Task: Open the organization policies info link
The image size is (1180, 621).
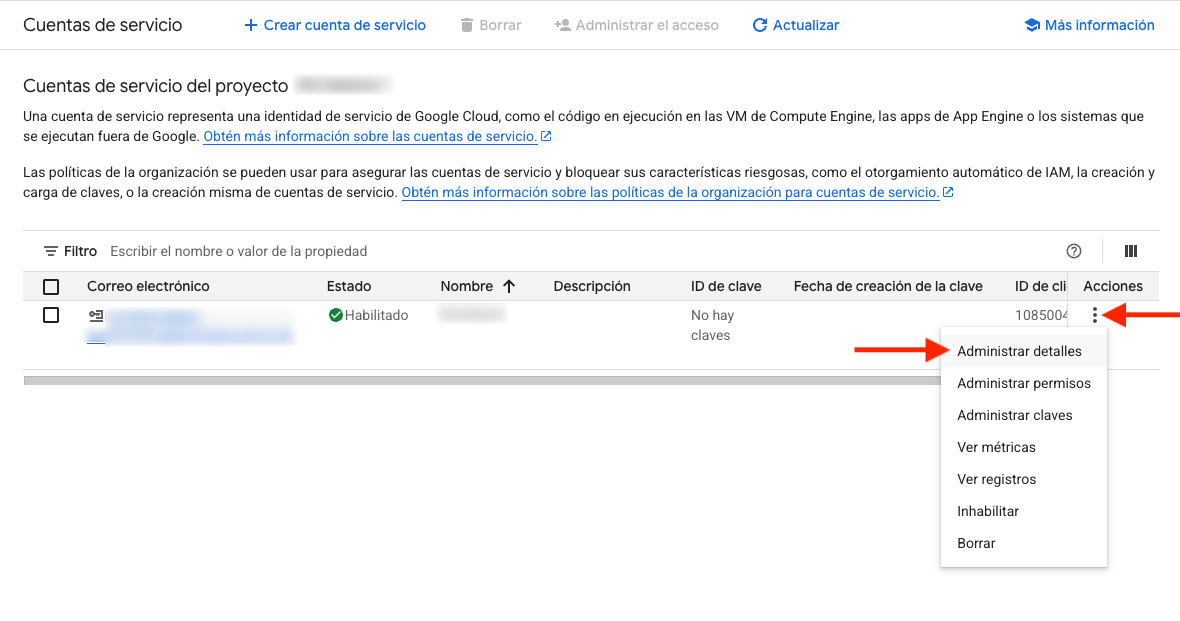Action: coord(670,192)
